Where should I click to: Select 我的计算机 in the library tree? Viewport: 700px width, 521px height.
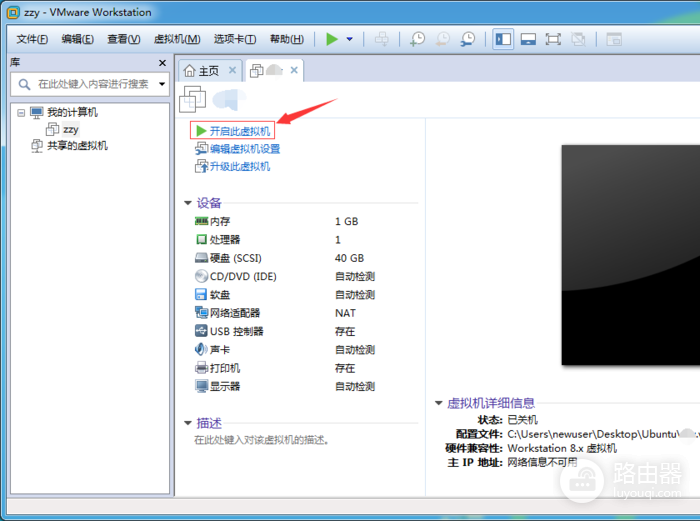click(72, 113)
